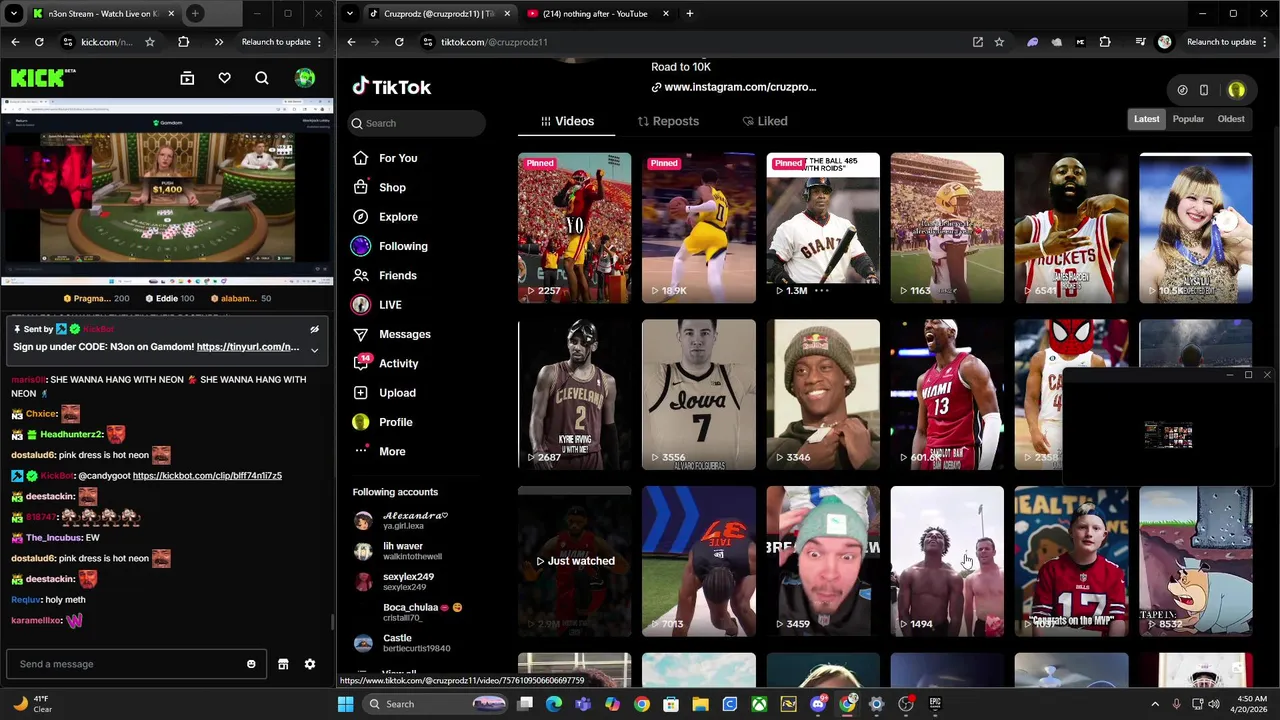The image size is (1280, 720).
Task: Open media controls icon in Chrome
Action: point(1140,42)
